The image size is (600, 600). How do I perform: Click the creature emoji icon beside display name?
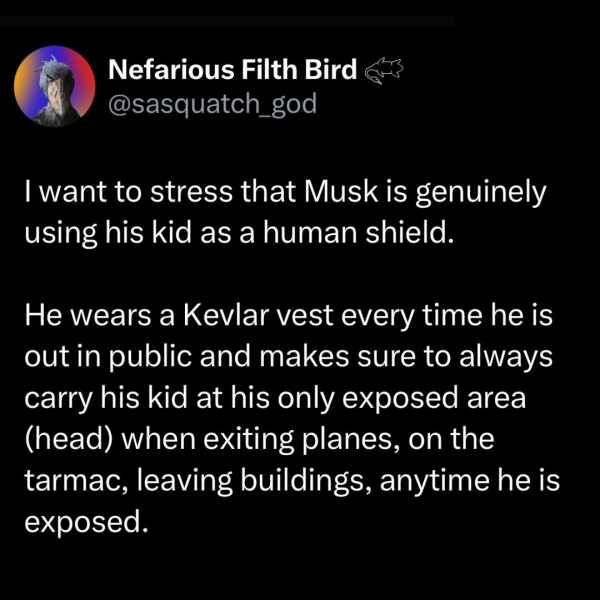(x=384, y=71)
